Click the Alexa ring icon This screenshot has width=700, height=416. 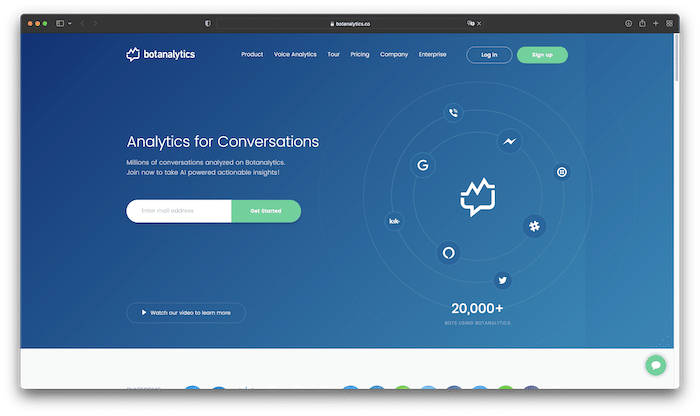(448, 253)
